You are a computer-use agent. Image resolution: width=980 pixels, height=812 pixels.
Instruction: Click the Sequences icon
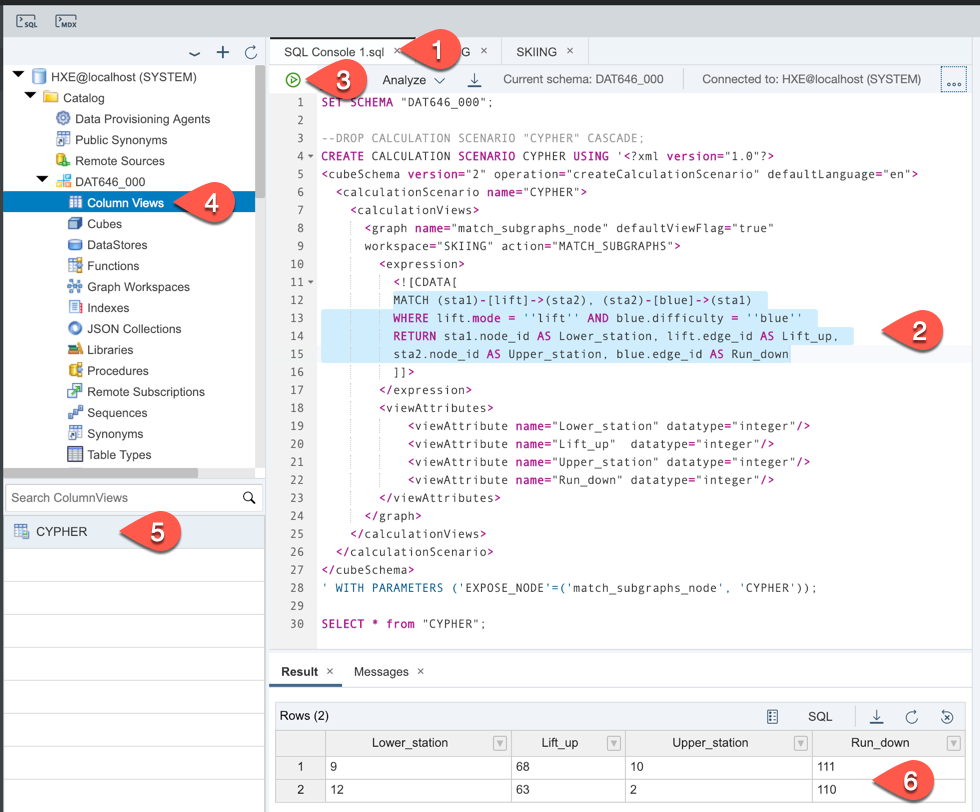[x=75, y=413]
